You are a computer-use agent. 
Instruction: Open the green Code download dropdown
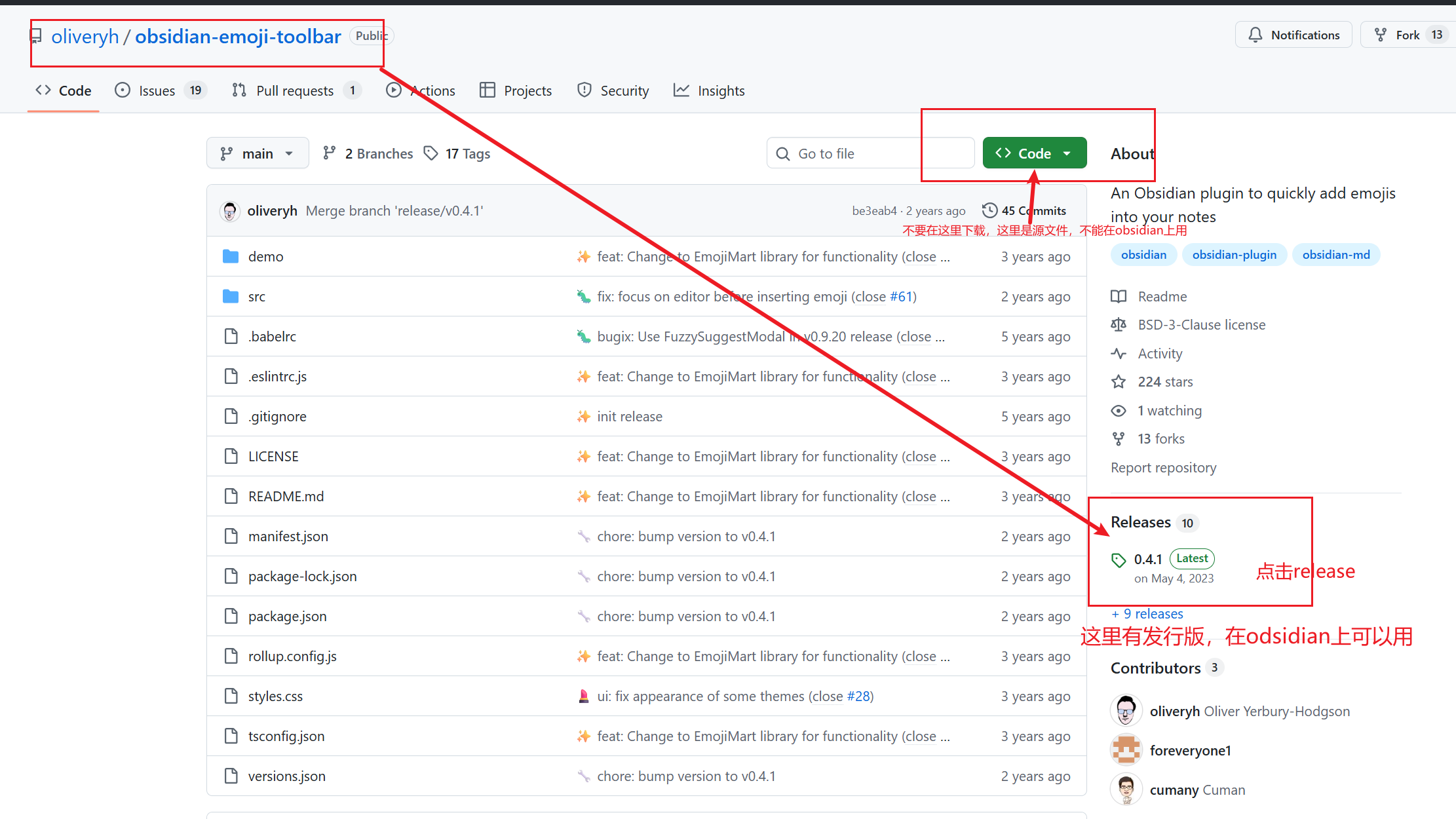click(x=1034, y=153)
